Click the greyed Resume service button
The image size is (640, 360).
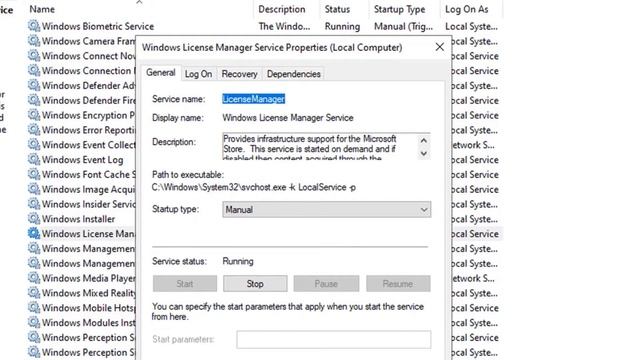(398, 284)
